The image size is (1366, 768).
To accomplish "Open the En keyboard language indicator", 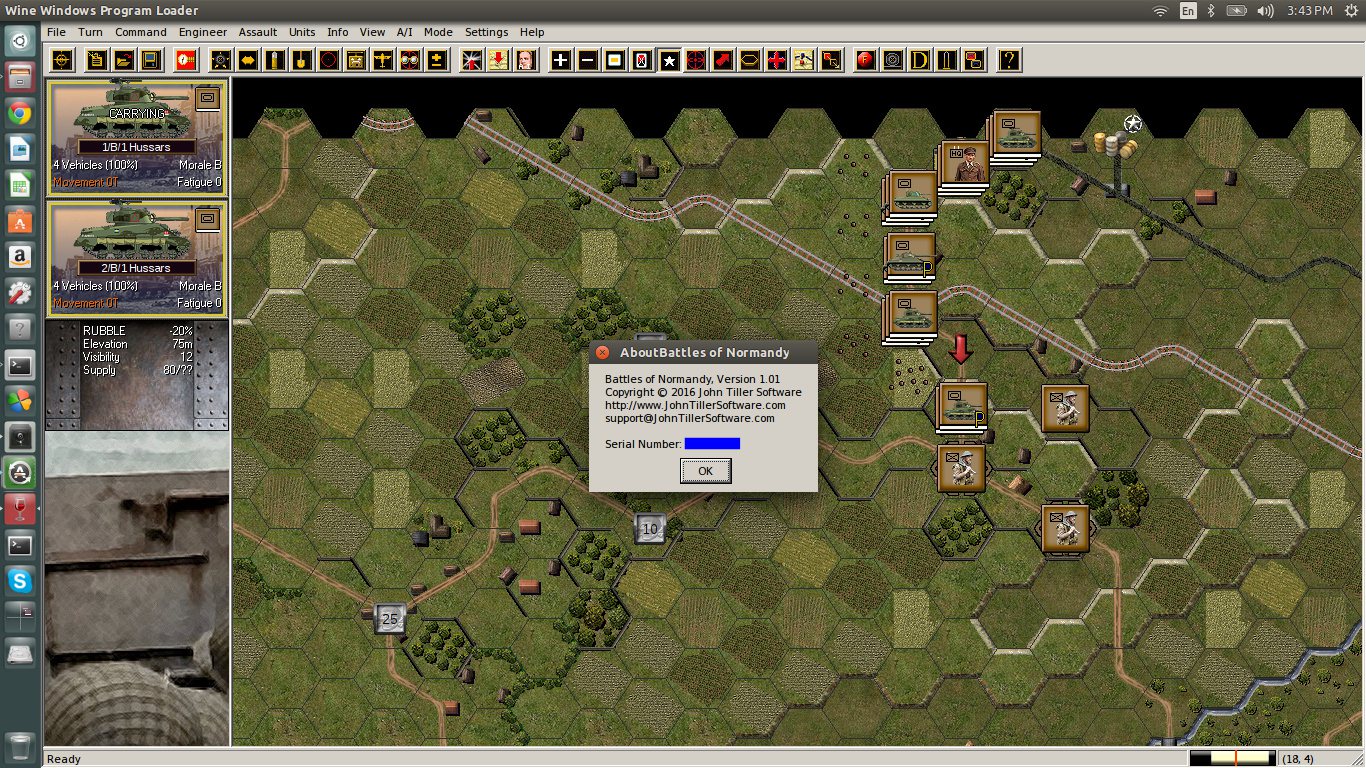I will click(1188, 11).
